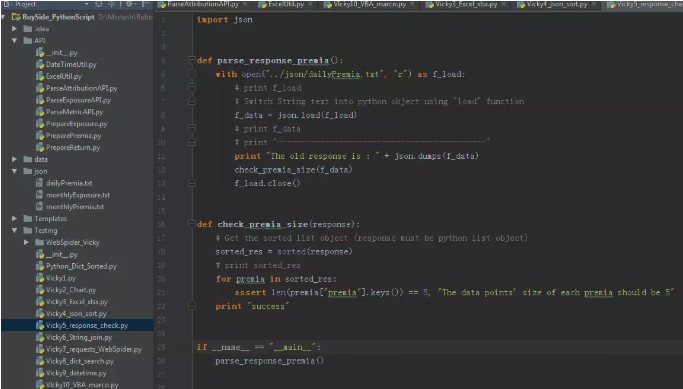Expand the WebSpider_Vicky folder
The height and width of the screenshot is (389, 683).
(26, 243)
